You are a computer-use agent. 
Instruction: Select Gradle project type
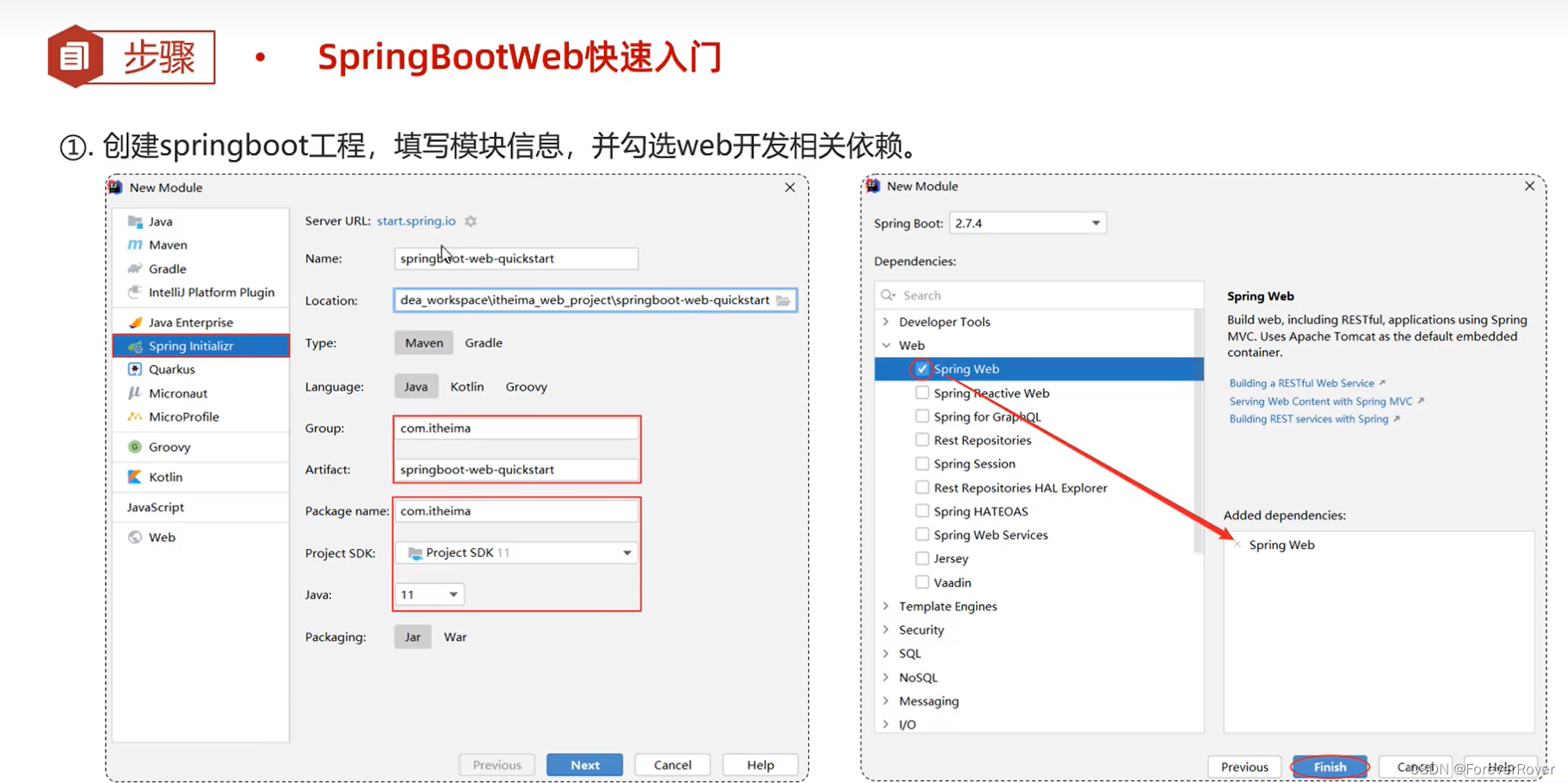point(484,342)
